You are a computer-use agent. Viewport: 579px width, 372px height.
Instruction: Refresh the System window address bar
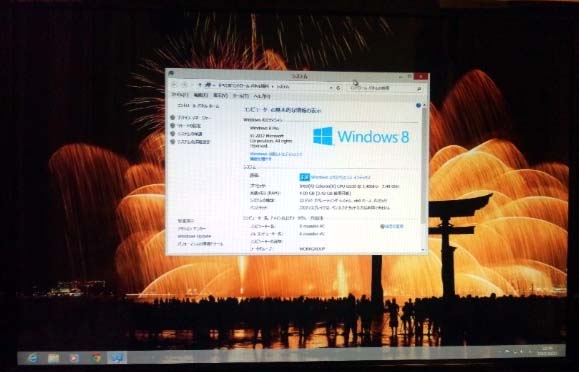(338, 88)
